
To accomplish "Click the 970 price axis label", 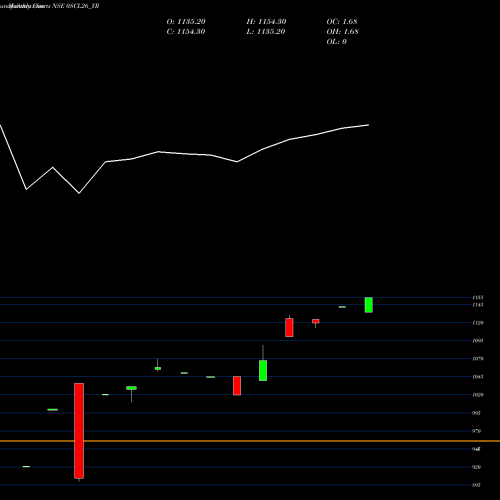I will pos(477,431).
